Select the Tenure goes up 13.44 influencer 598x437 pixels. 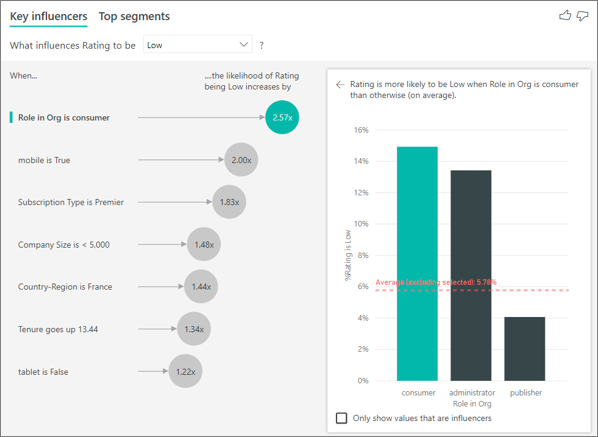(58, 329)
